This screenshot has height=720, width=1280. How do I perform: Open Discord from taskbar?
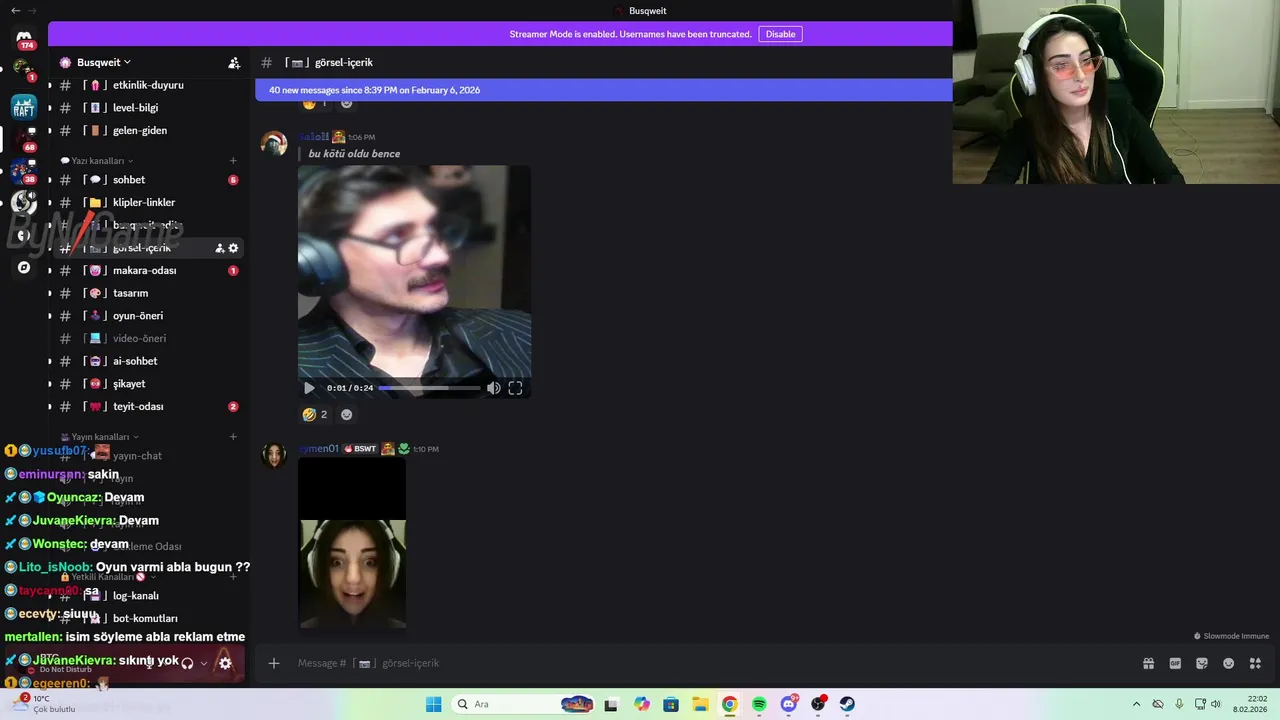(x=789, y=704)
